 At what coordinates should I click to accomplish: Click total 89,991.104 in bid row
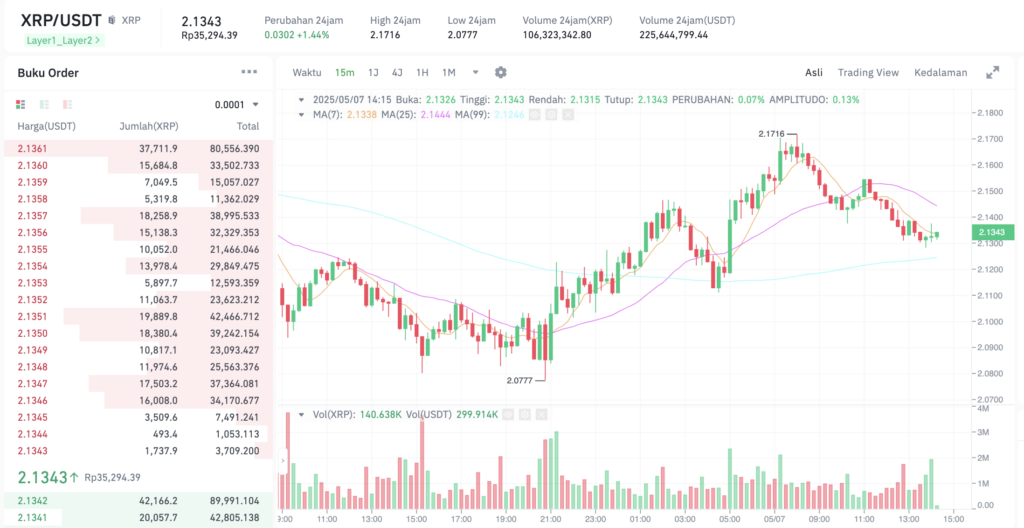tap(234, 501)
